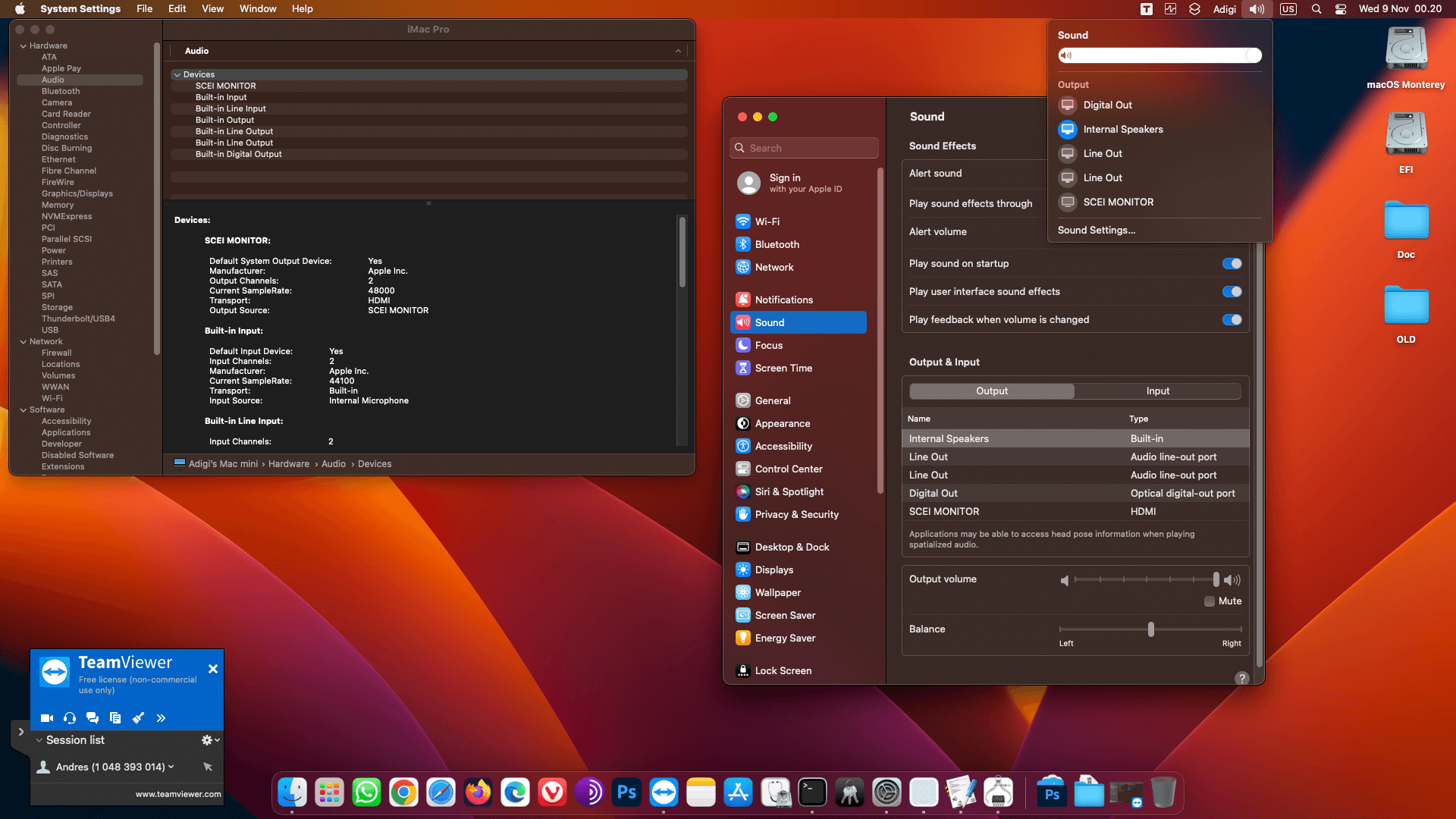Click the Wi-Fi icon in sidebar
Screen dimensions: 1456x819
[x=743, y=221]
